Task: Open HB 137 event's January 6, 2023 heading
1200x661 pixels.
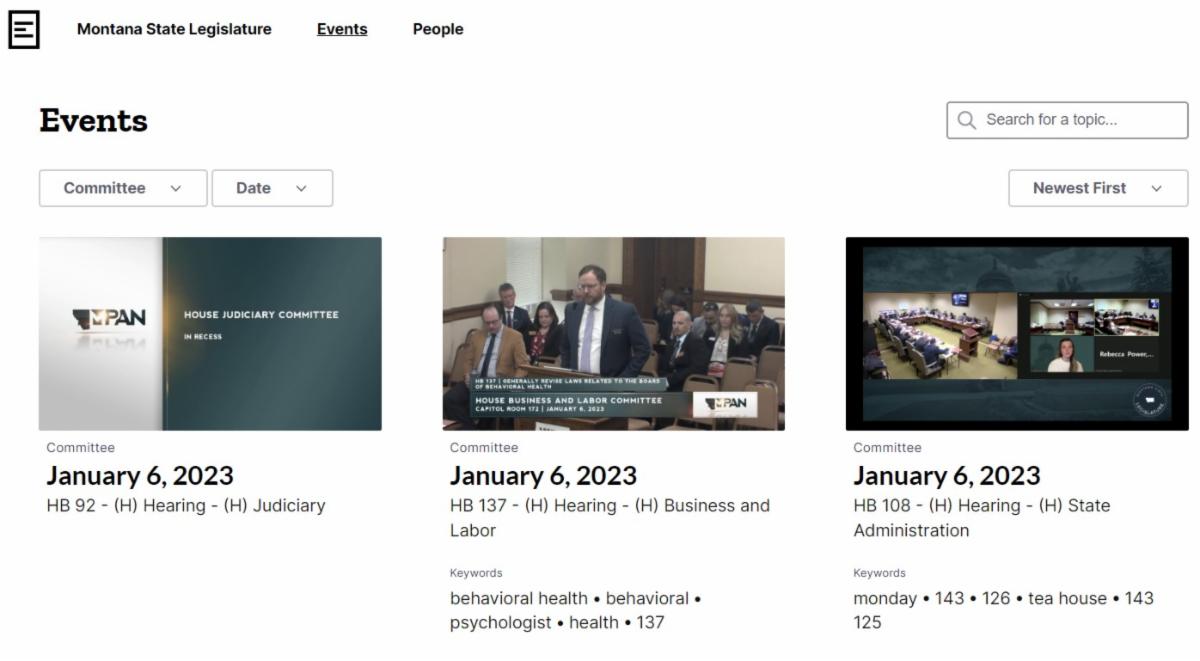Action: point(543,476)
